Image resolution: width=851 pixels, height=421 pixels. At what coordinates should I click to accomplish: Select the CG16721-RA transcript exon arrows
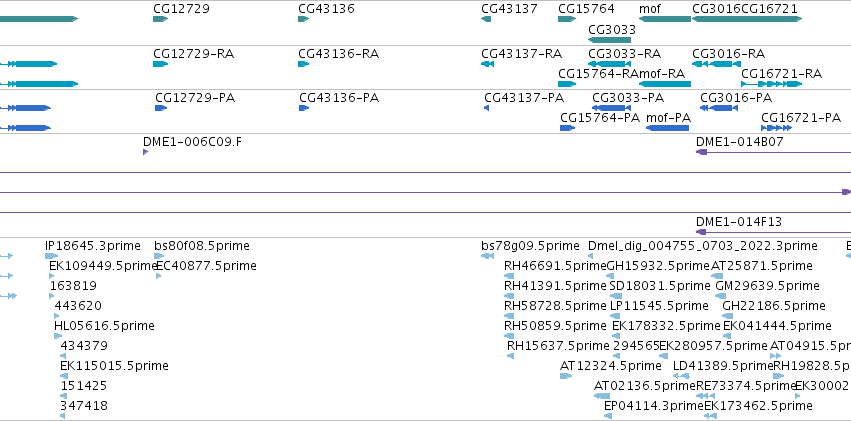[x=771, y=84]
